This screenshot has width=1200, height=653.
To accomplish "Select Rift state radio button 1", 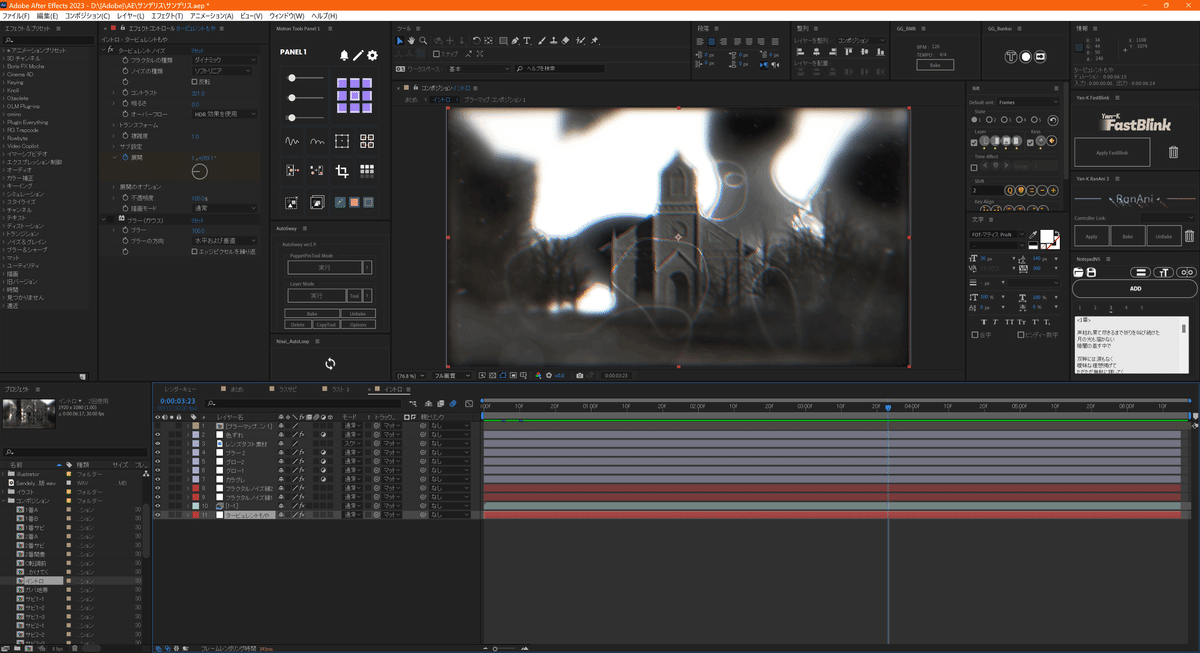I will click(x=974, y=119).
